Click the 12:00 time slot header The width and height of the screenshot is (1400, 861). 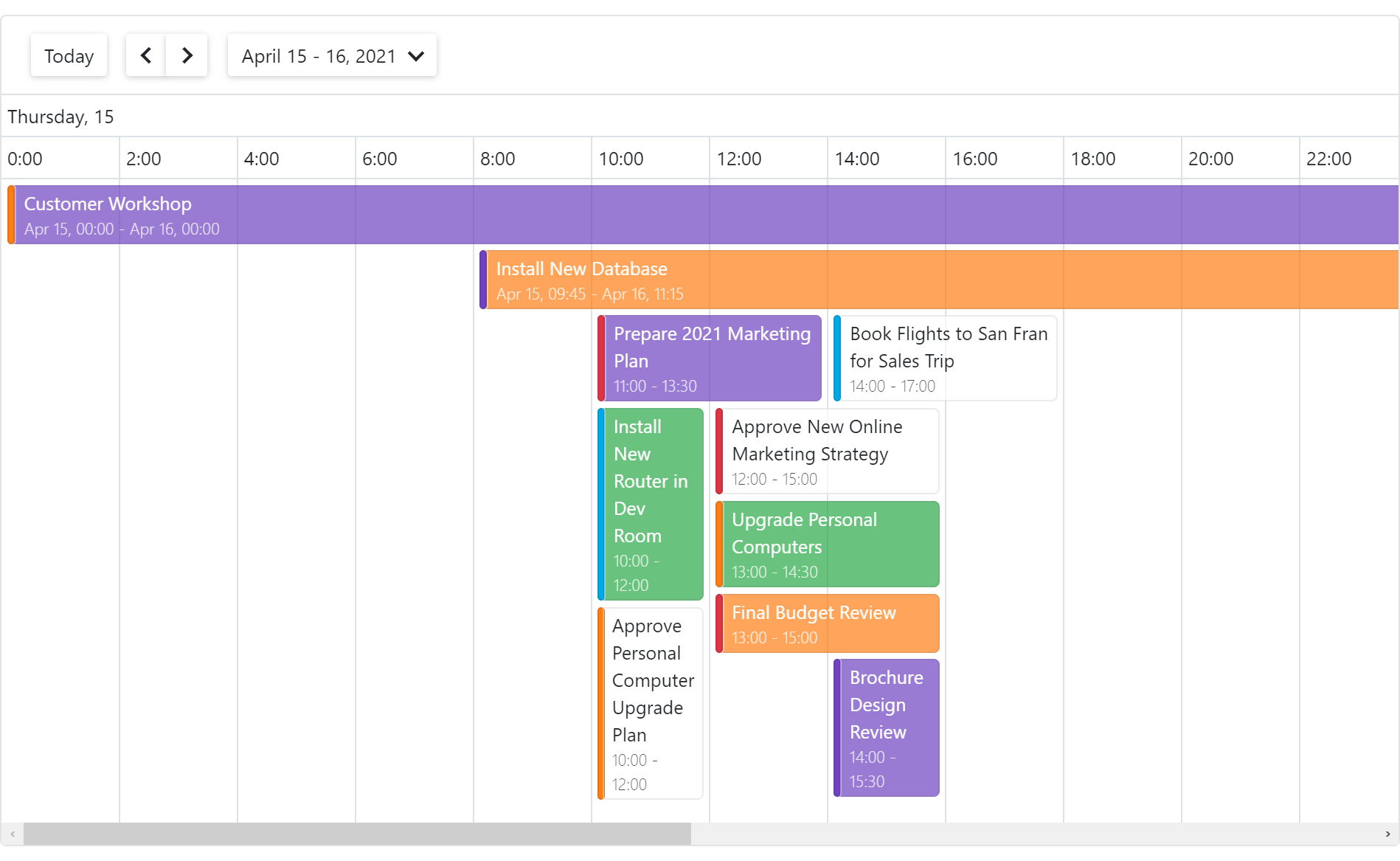740,159
